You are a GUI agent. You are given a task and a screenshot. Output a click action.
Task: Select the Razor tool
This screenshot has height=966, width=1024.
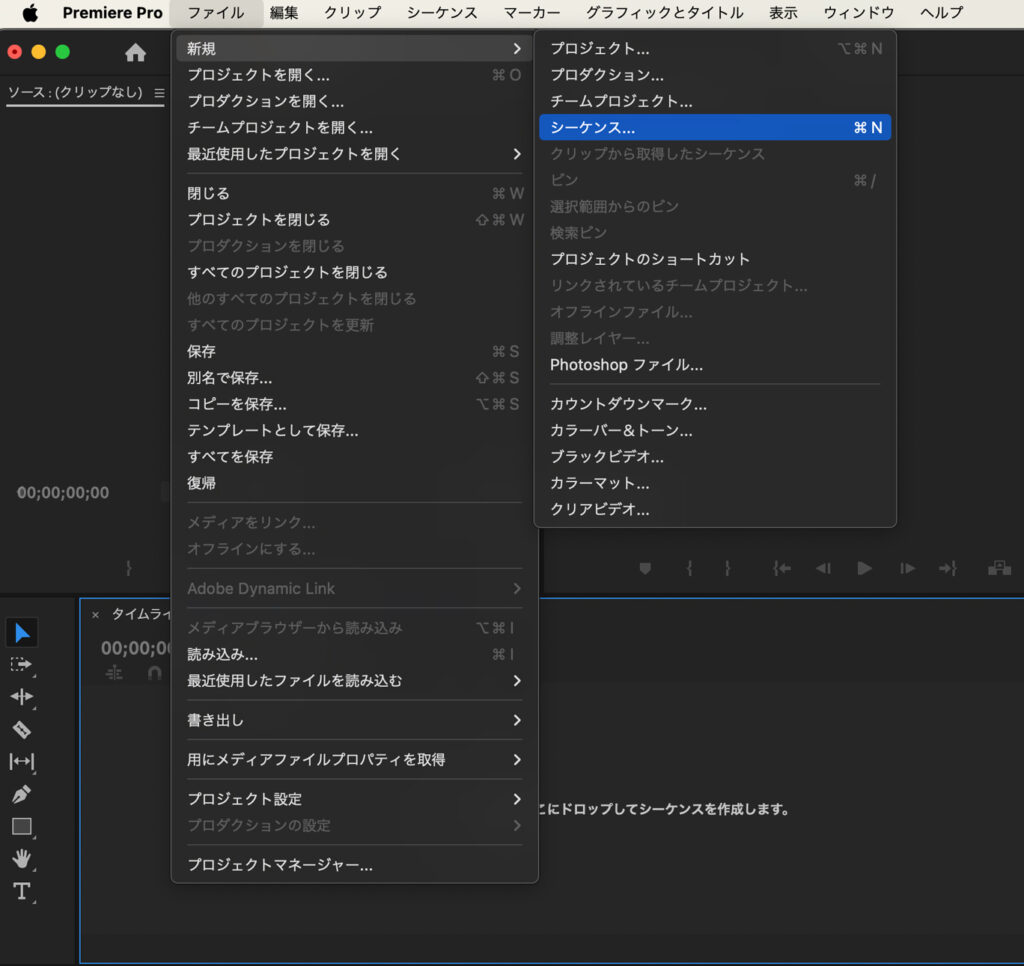pos(22,729)
